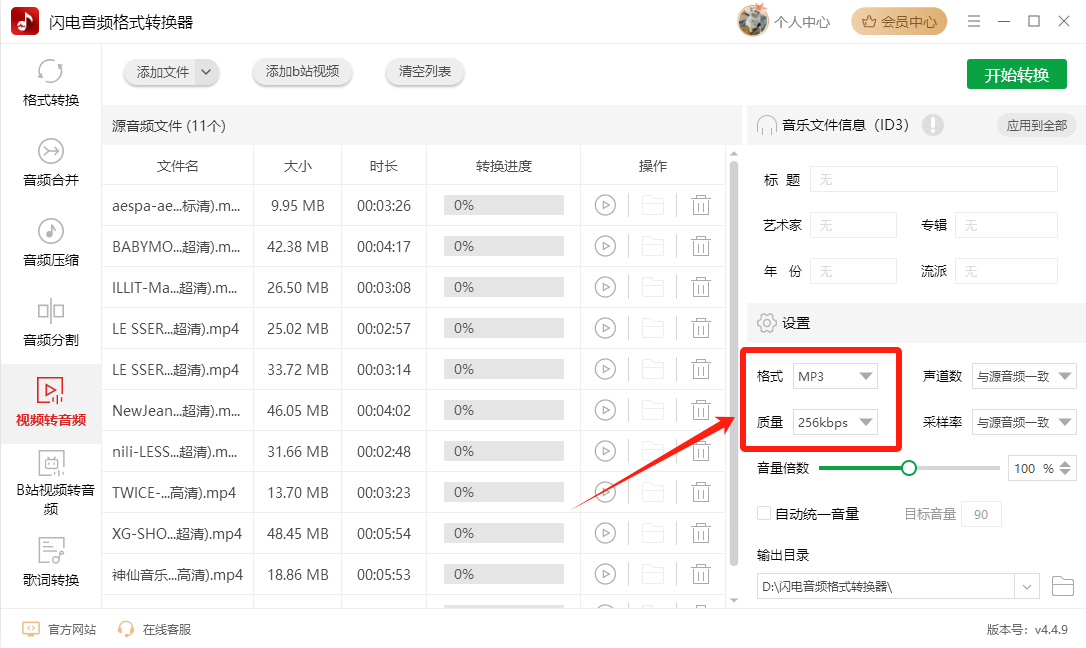
Task: Delete the BABYMO file from list
Action: (x=701, y=246)
